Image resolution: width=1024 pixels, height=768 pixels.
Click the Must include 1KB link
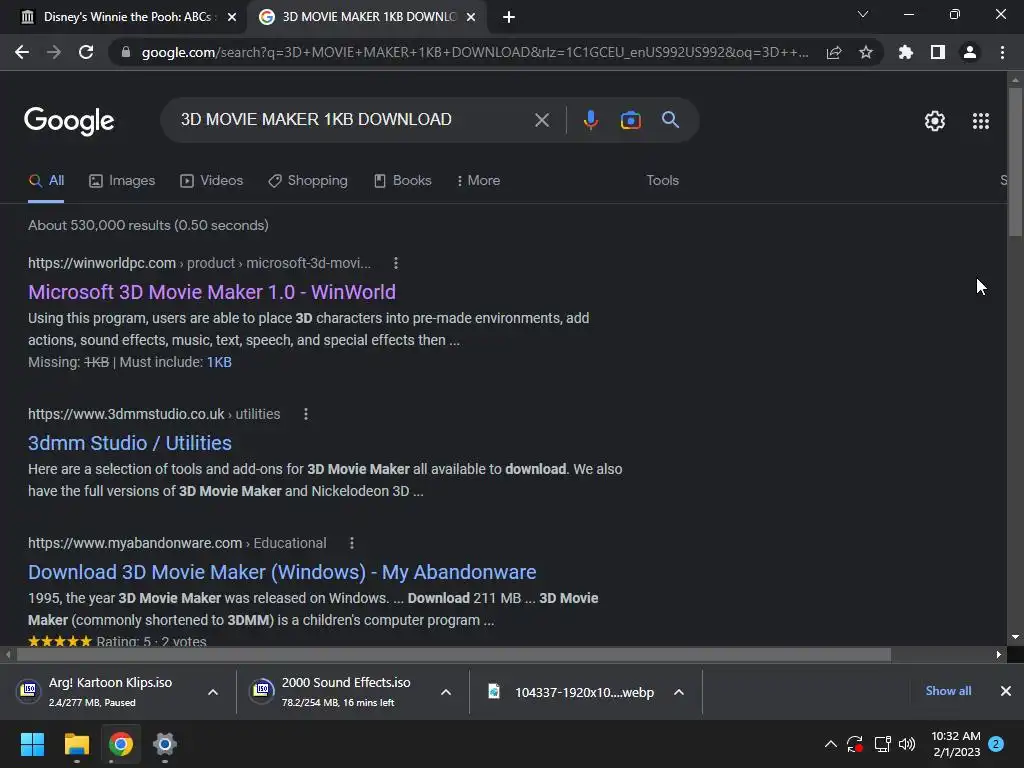[219, 362]
